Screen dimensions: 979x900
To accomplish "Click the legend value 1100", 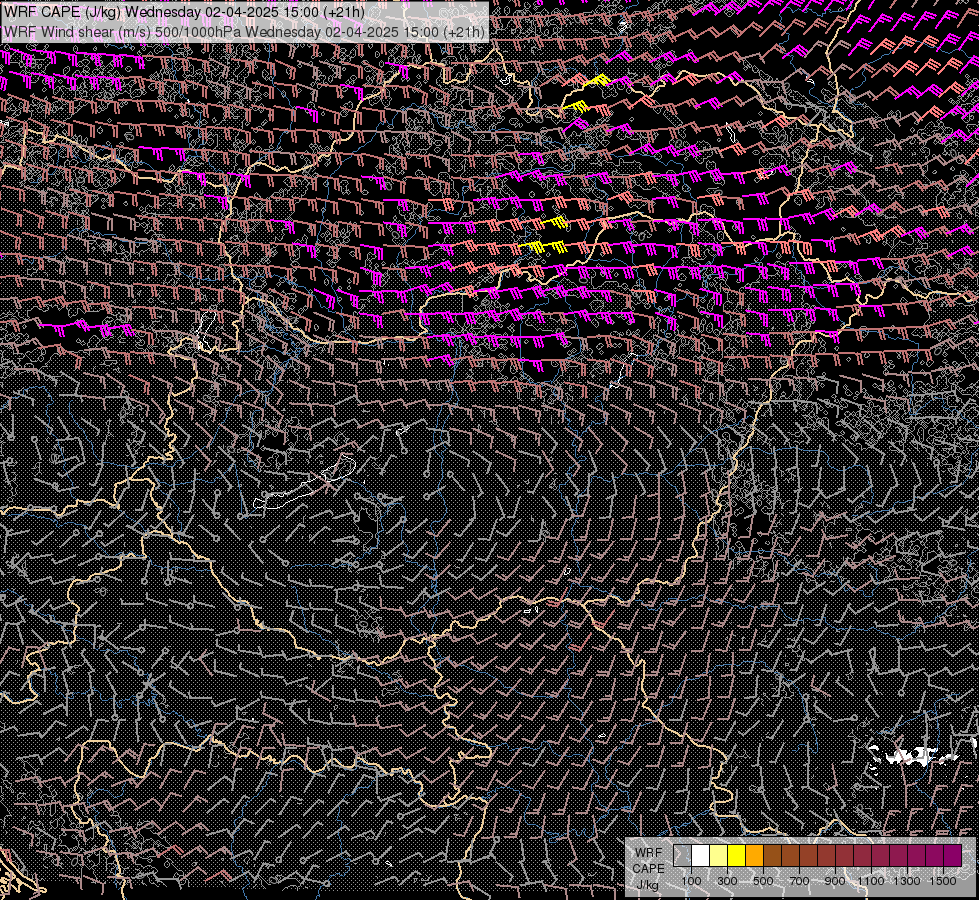I will click(x=871, y=881).
